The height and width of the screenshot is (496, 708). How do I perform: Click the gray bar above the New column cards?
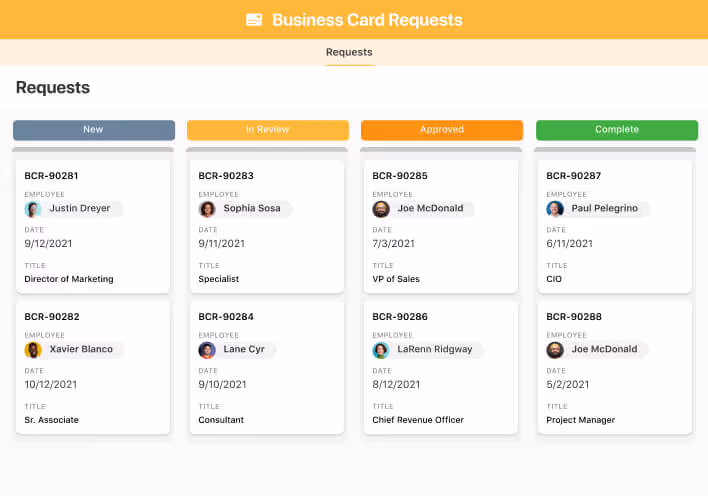(93, 150)
